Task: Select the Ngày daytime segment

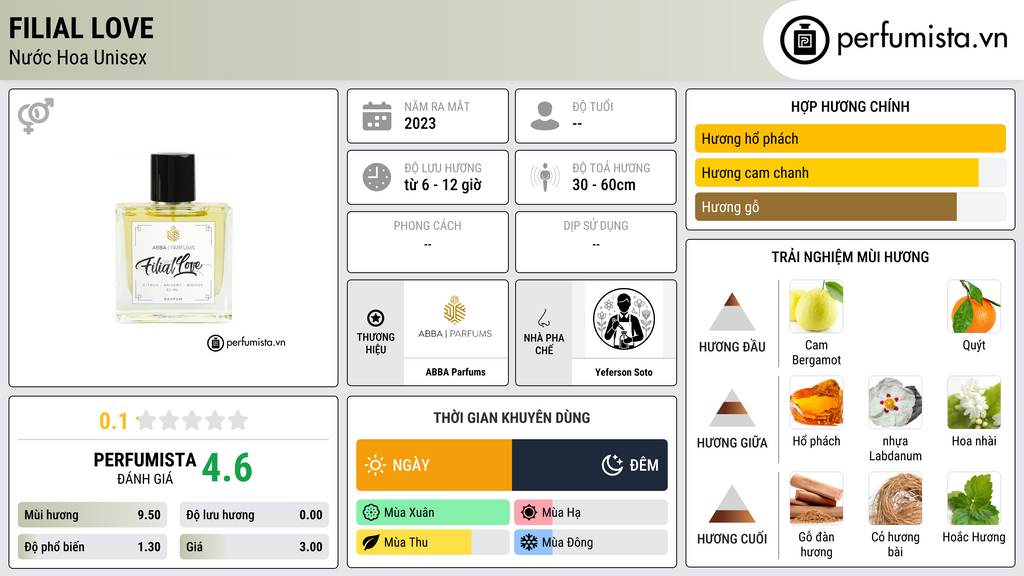Action: click(x=434, y=465)
